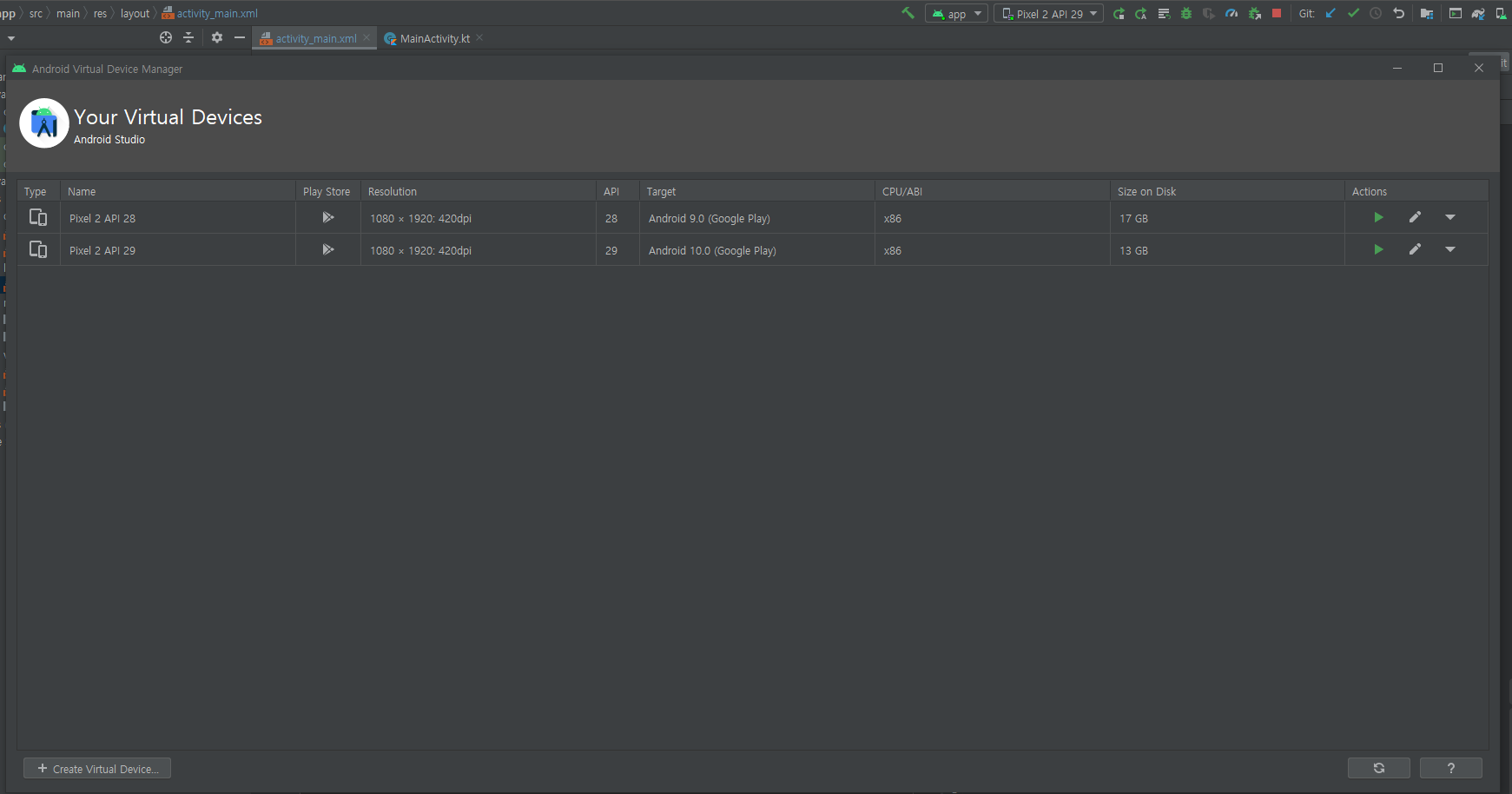Click the activity_main.xml breadcrumb

point(209,13)
